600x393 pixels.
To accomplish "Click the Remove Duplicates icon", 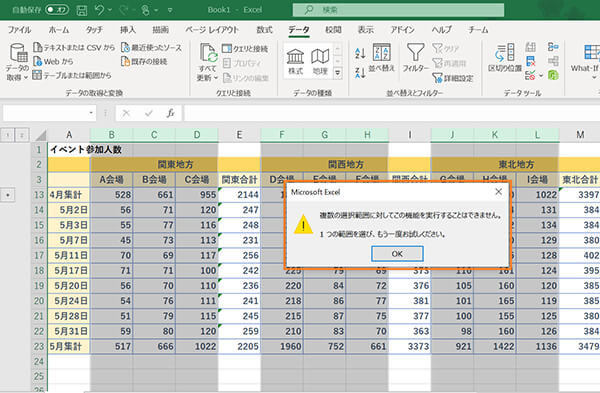I will 530,61.
